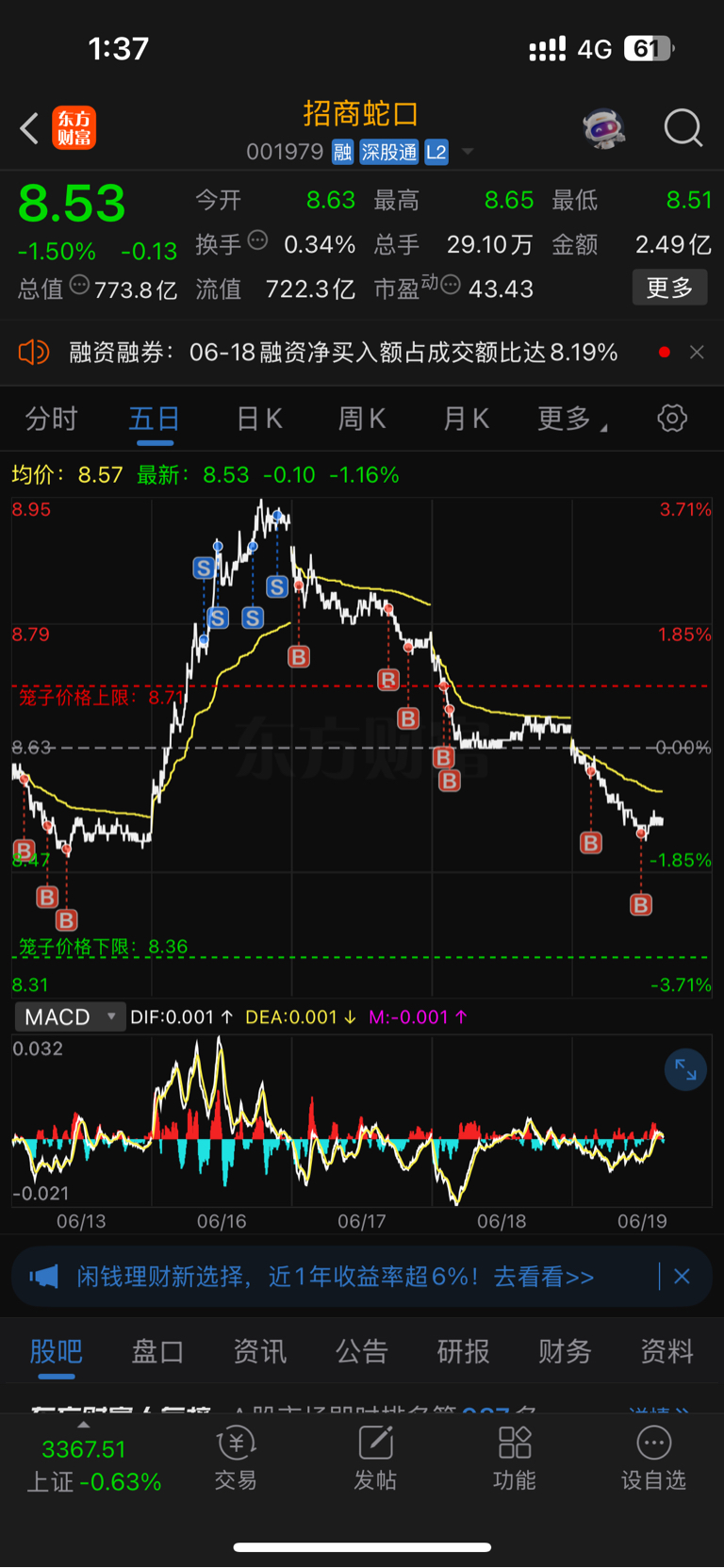Tap the lowest B marker on 06/13
The height and width of the screenshot is (1568, 724).
coord(66,920)
